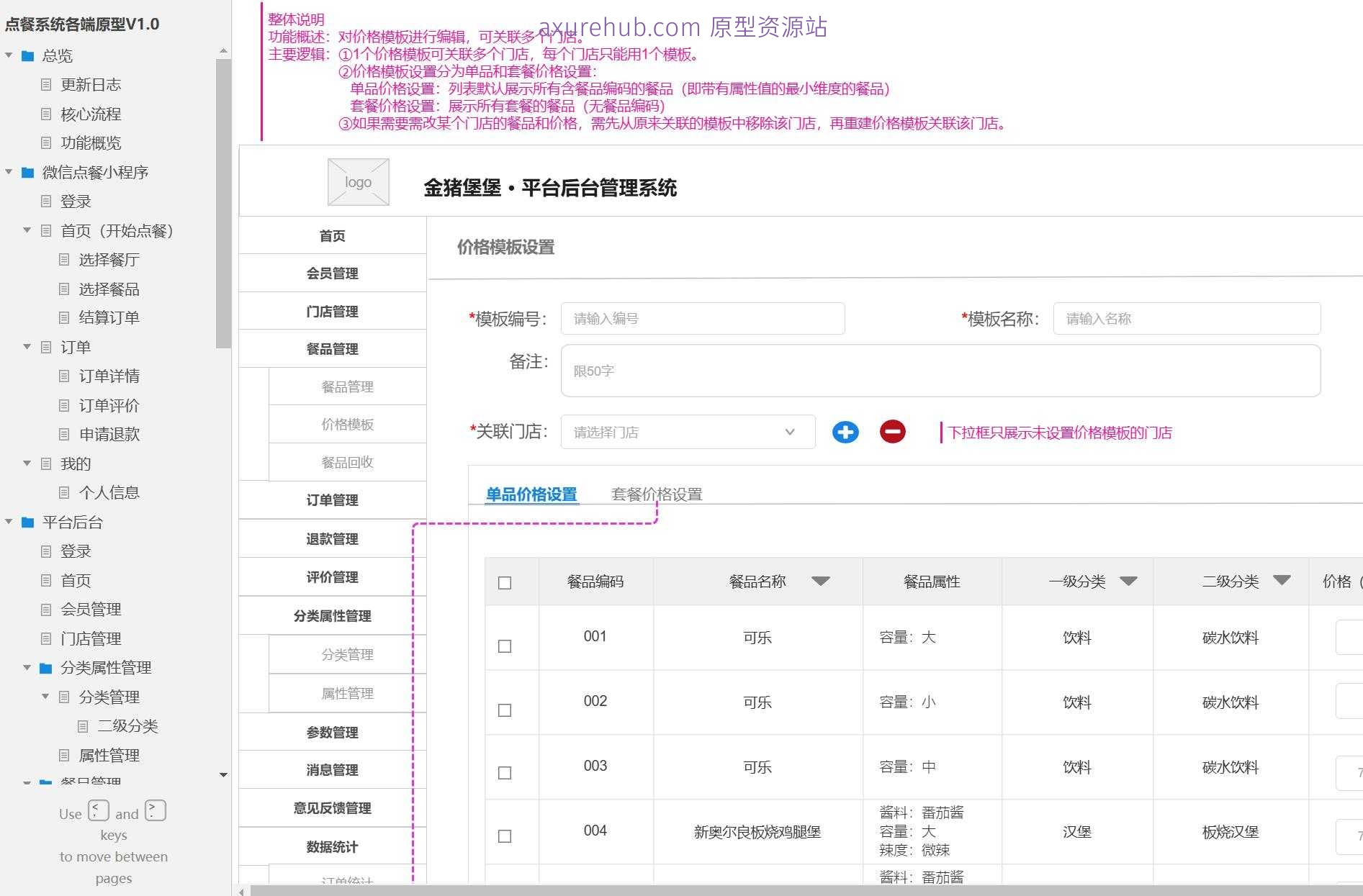Open 会员管理 in the admin side menu
Viewport: 1363px width, 896px height.
click(333, 273)
